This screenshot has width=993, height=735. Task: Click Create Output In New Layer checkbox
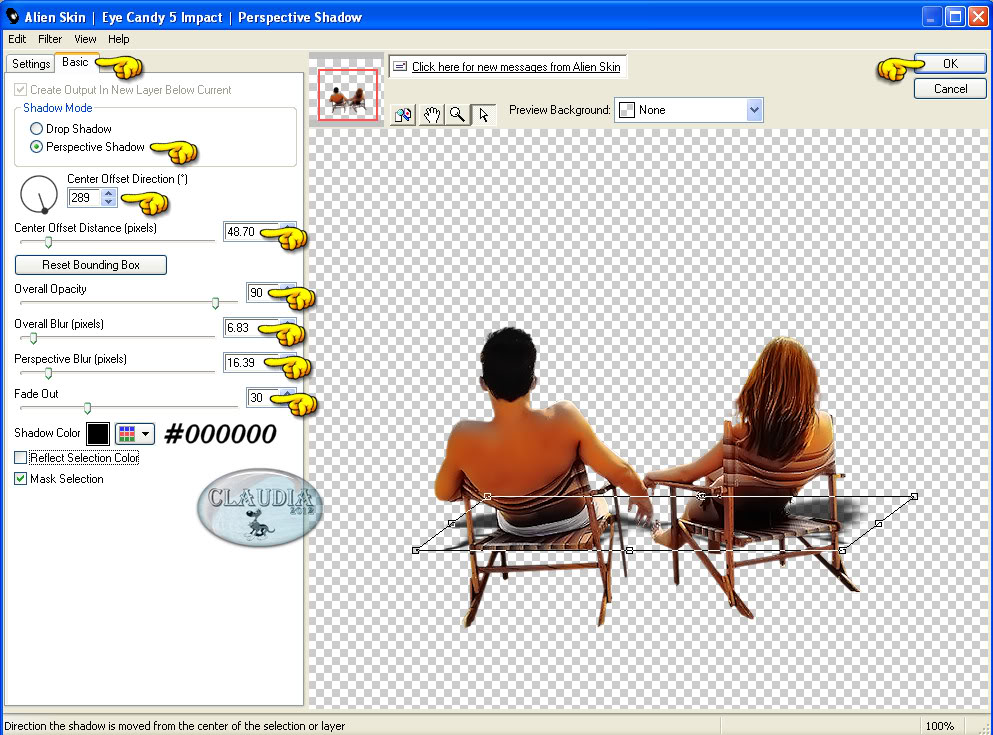click(x=20, y=90)
